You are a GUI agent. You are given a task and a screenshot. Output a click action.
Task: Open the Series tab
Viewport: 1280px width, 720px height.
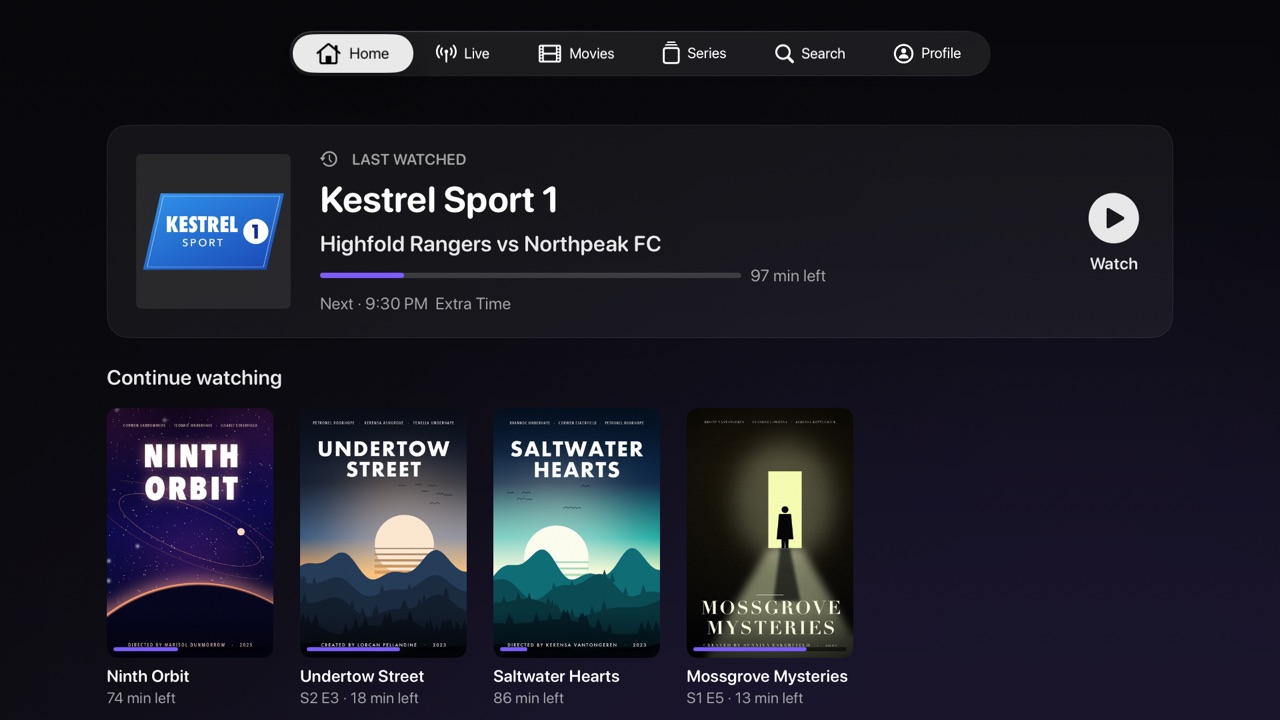point(694,53)
